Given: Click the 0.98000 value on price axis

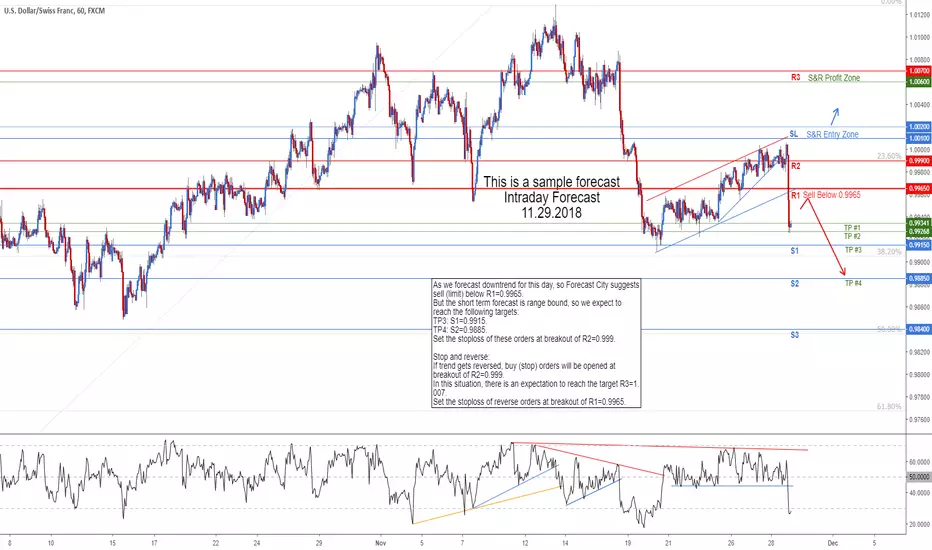Looking at the screenshot, I should pyautogui.click(x=919, y=375).
